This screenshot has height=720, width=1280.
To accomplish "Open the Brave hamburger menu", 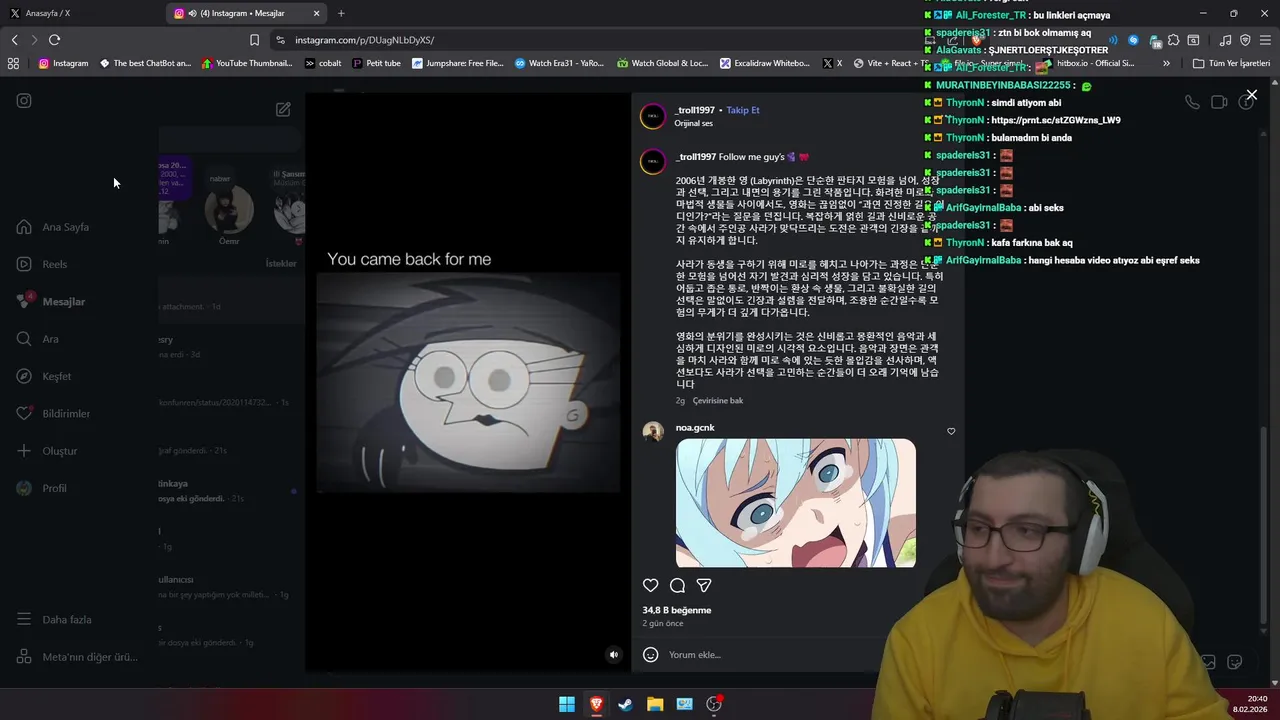I will [1266, 40].
